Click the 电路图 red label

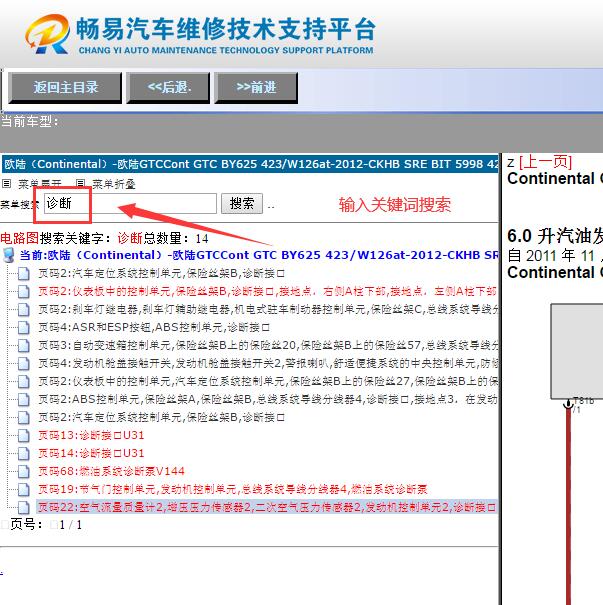tap(19, 238)
